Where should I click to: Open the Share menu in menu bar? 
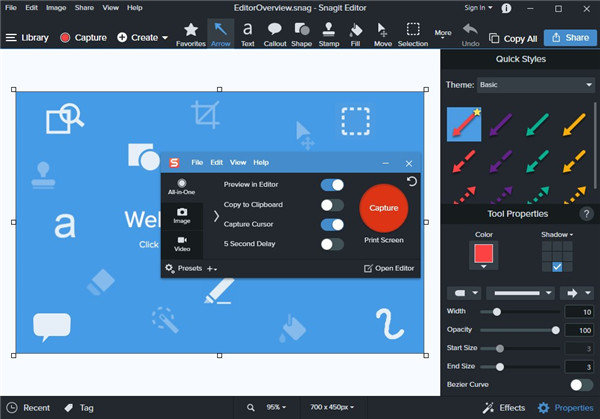[x=84, y=8]
